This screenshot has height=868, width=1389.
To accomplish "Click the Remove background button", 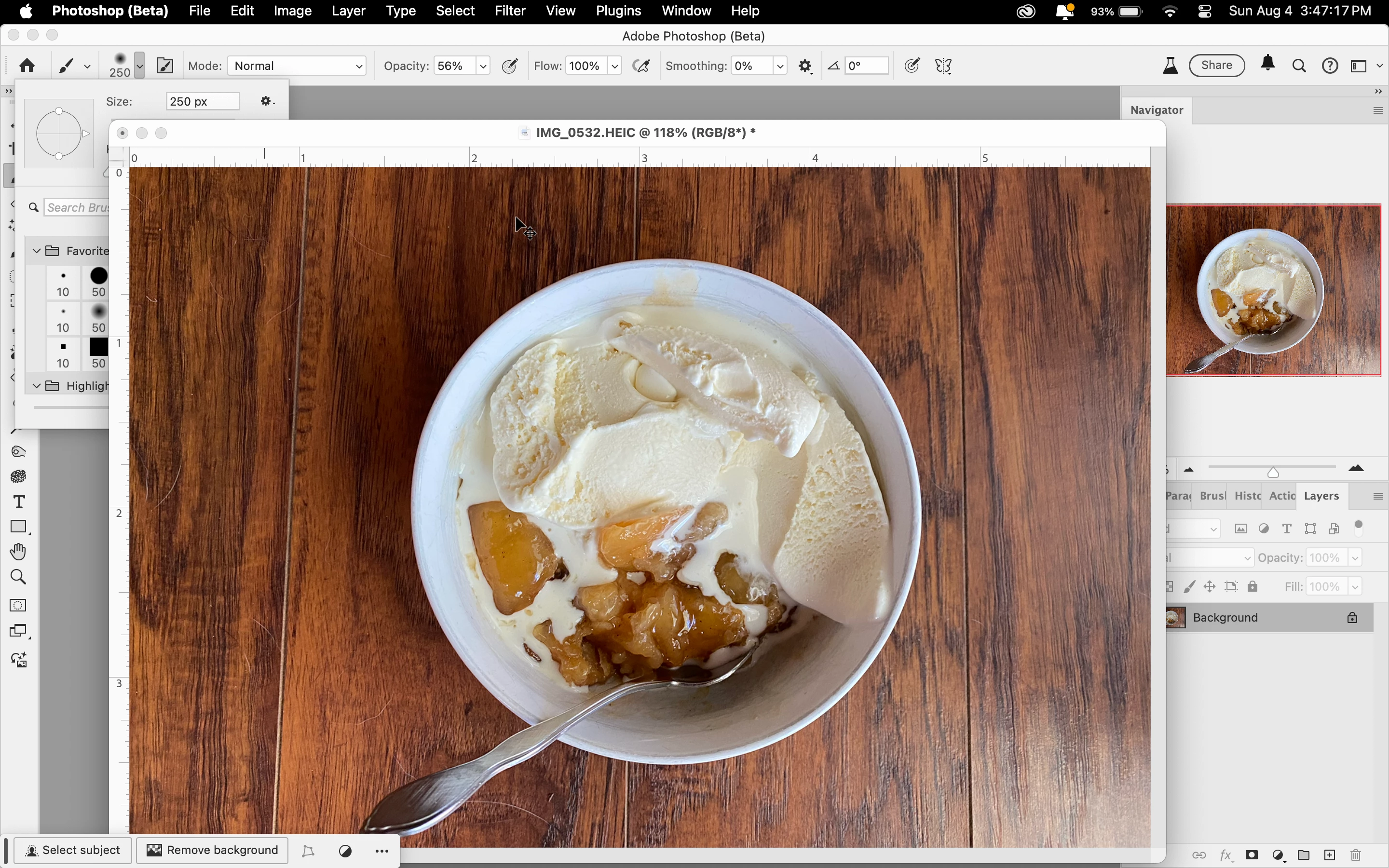I will click(x=212, y=850).
